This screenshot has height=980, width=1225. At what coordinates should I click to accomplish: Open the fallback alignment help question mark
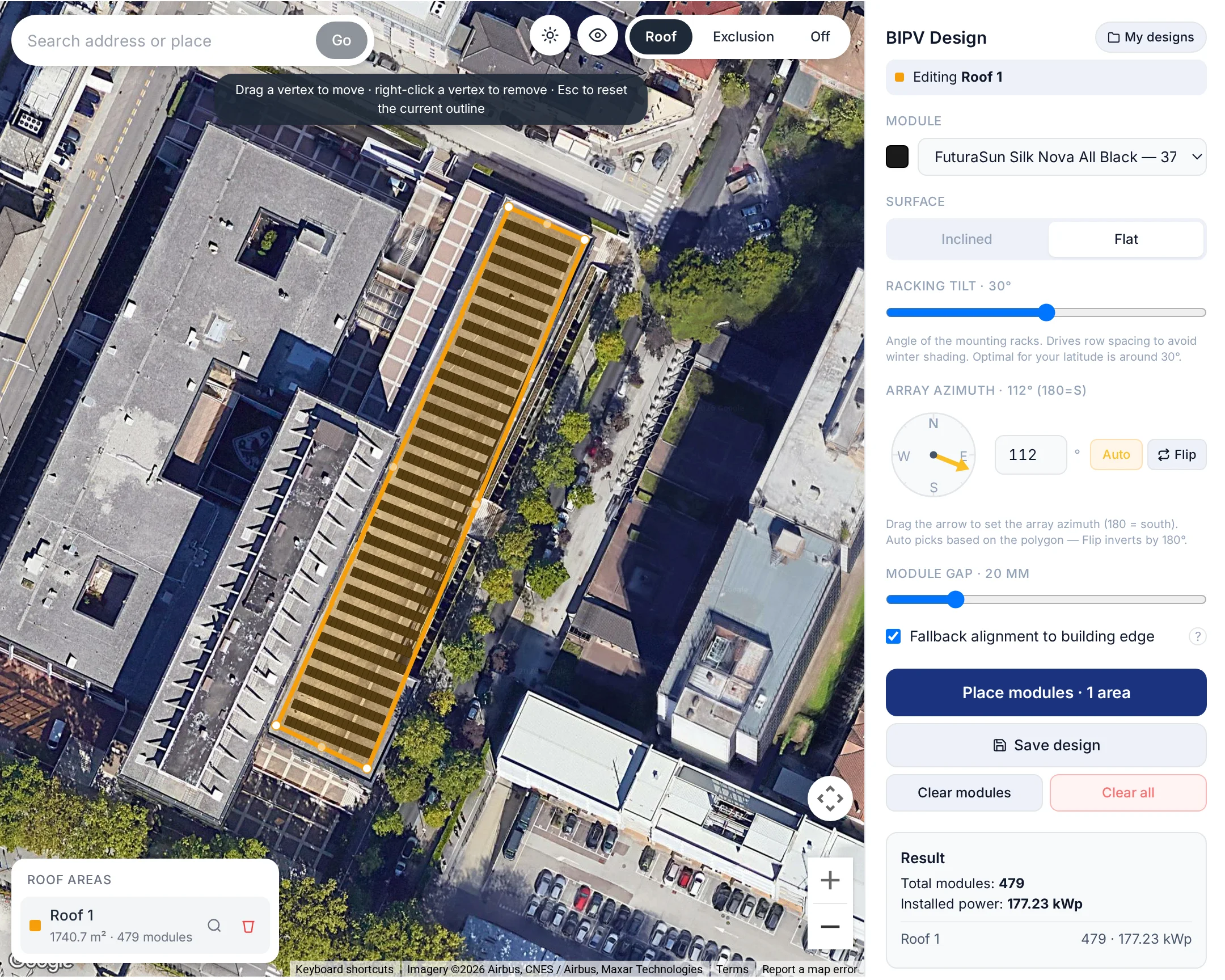pos(1197,636)
